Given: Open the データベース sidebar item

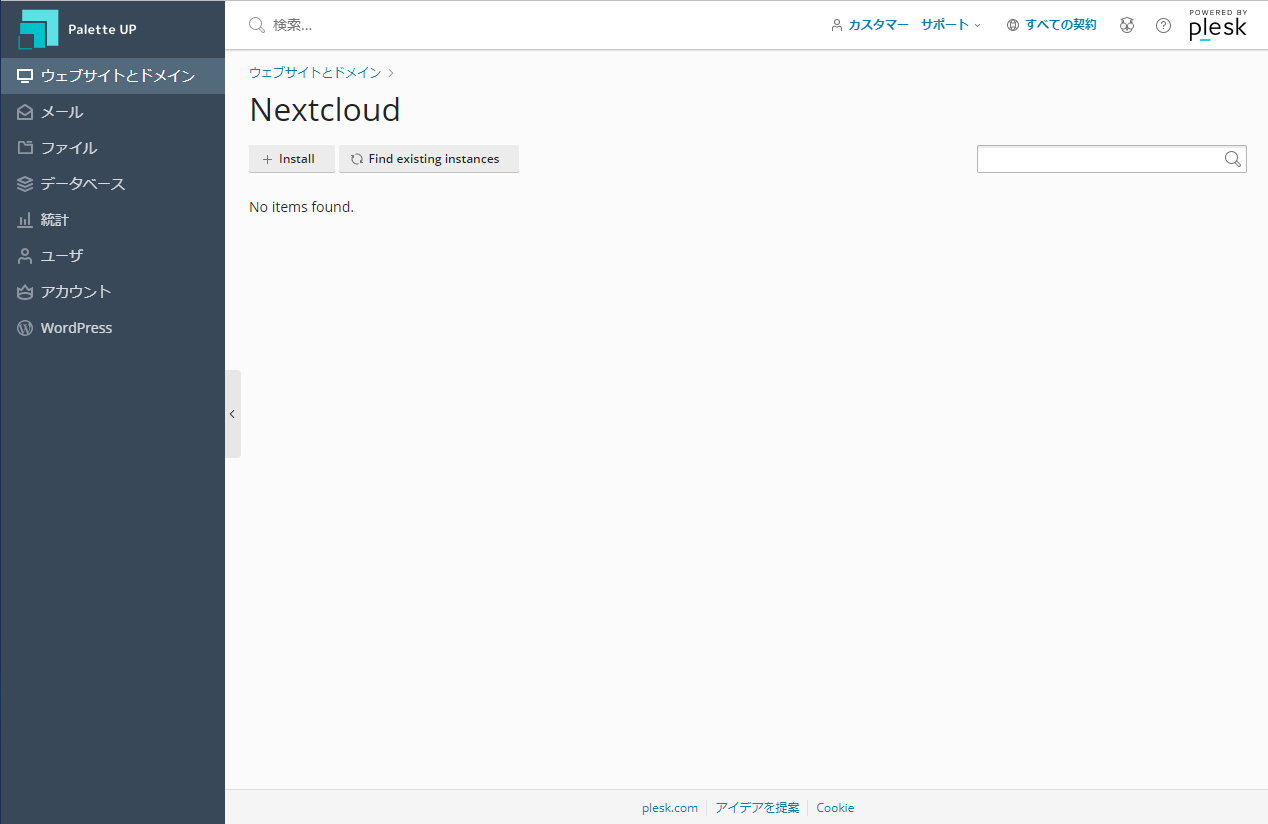Looking at the screenshot, I should point(112,184).
